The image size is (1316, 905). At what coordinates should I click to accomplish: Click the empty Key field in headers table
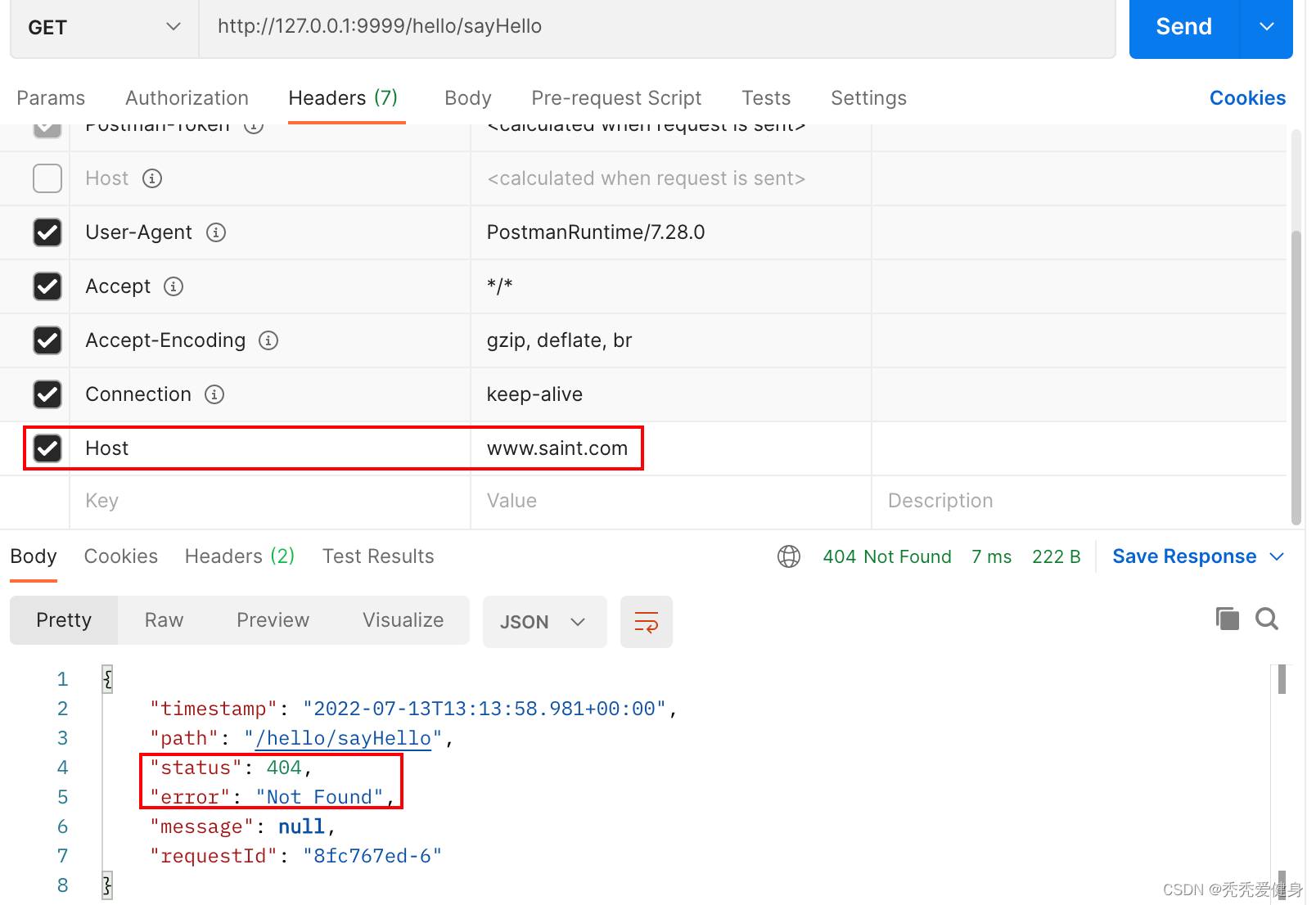(270, 501)
